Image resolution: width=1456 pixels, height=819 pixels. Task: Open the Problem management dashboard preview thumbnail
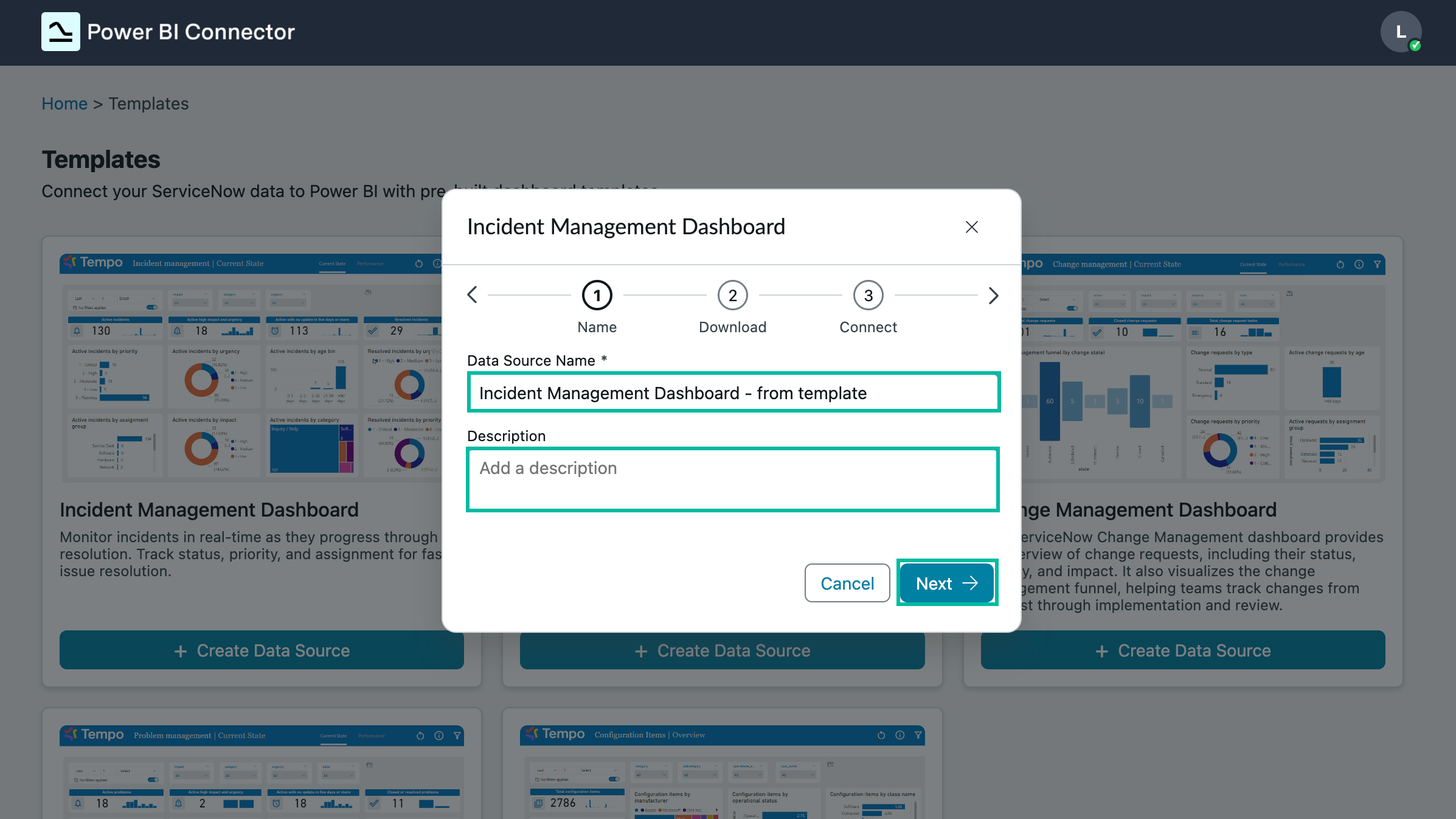pyautogui.click(x=262, y=772)
